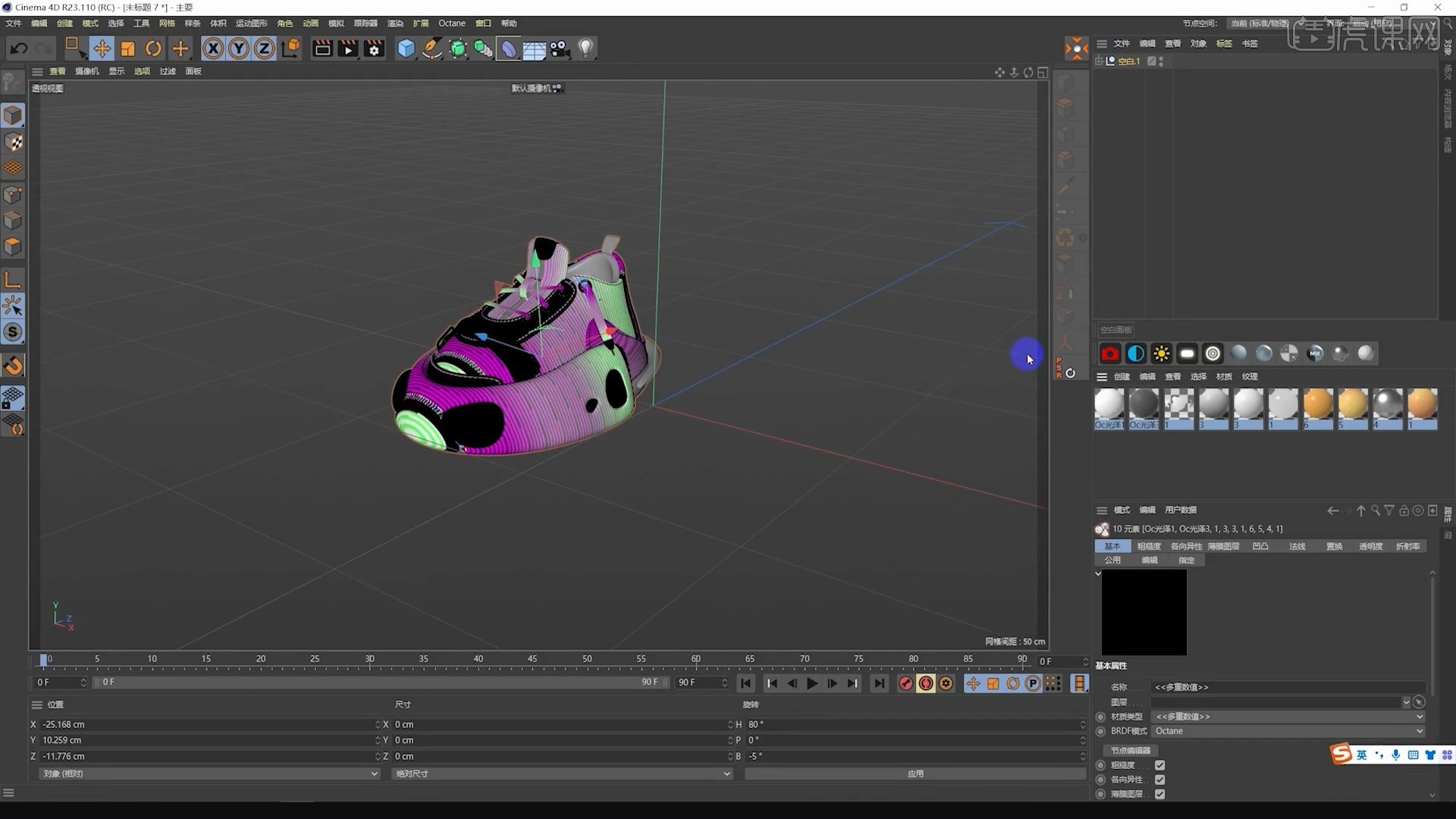This screenshot has width=1456, height=819.
Task: Expand the 材质类型 multi-value dropdown
Action: (1417, 716)
